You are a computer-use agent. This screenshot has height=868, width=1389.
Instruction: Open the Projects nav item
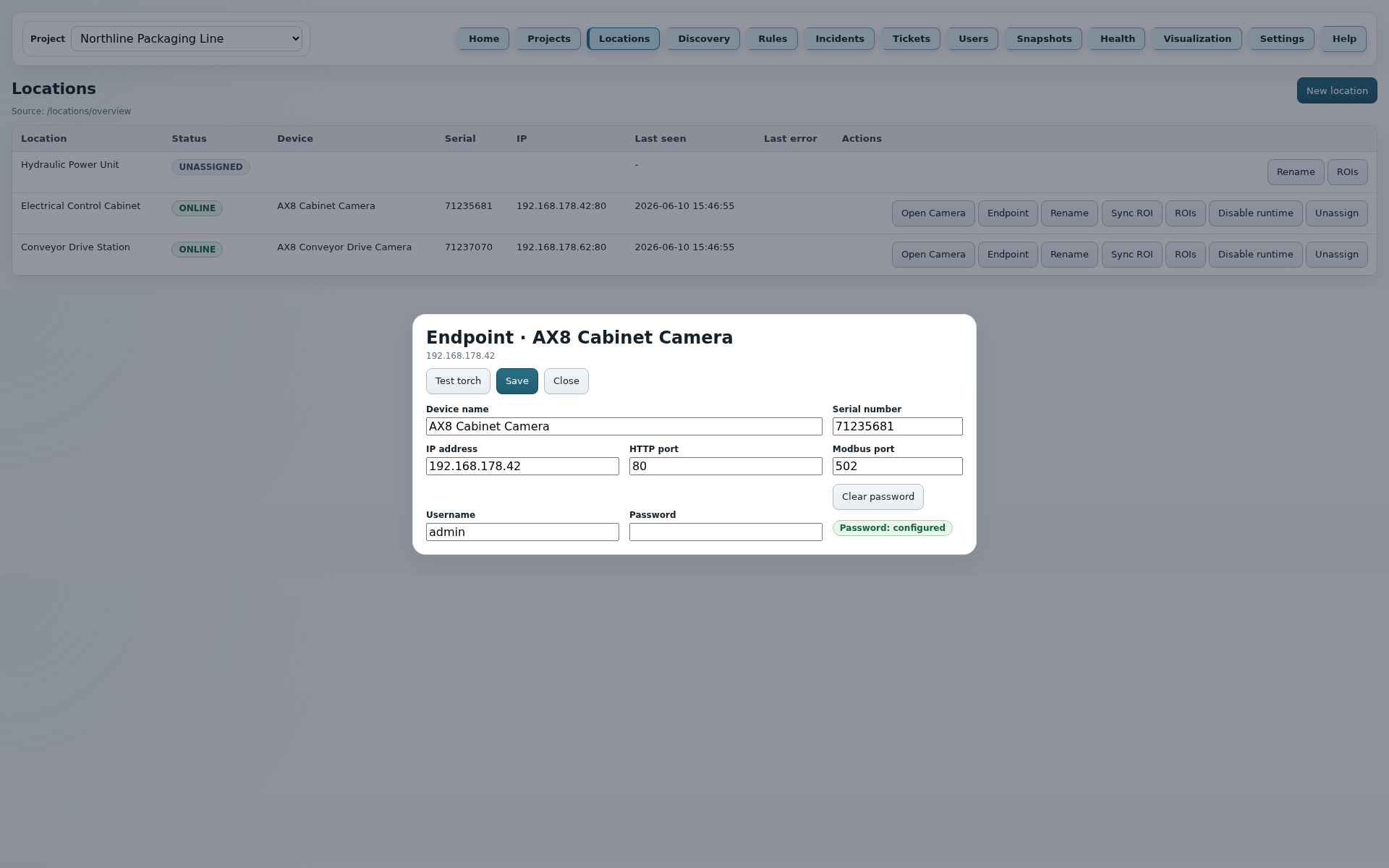[x=548, y=39]
